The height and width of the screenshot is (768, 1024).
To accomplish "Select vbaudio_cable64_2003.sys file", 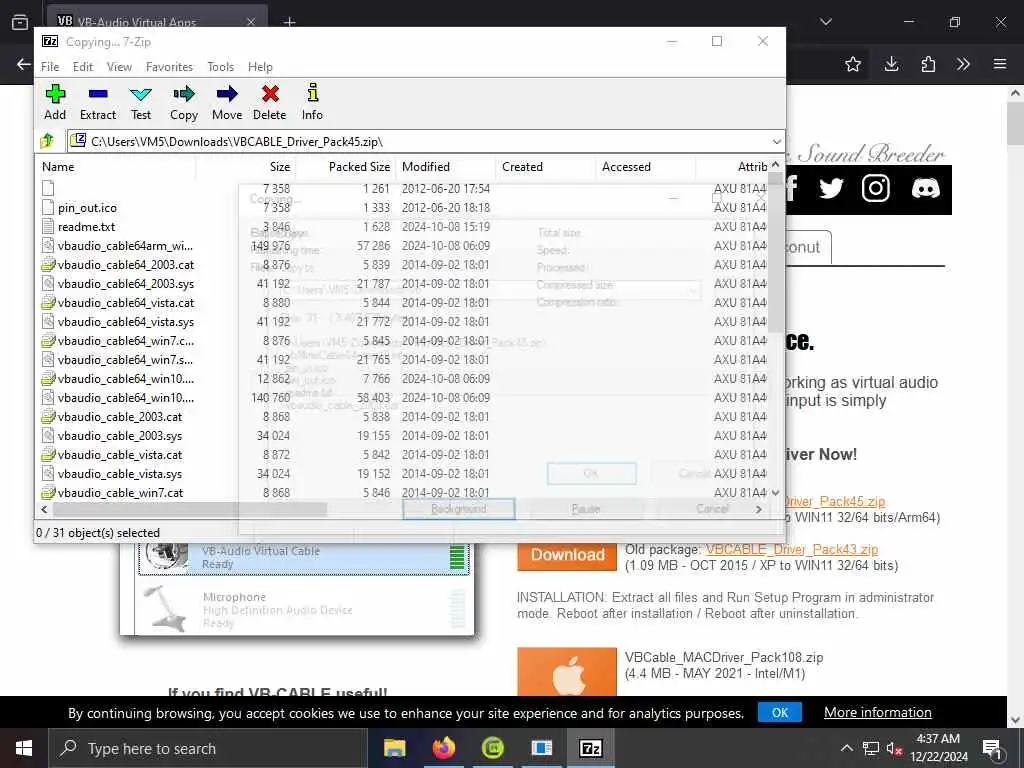I will [x=125, y=283].
